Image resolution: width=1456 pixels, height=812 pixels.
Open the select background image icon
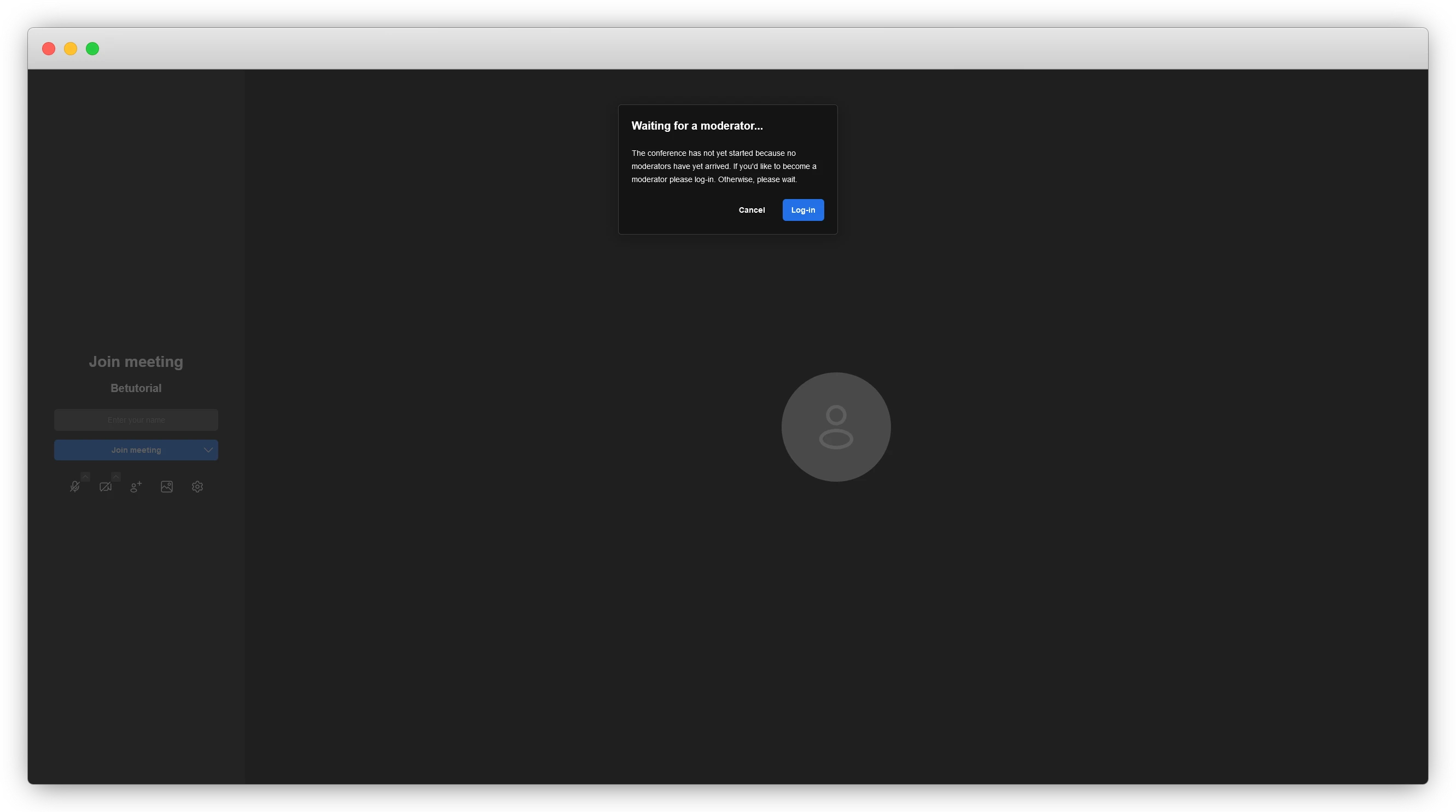167,487
